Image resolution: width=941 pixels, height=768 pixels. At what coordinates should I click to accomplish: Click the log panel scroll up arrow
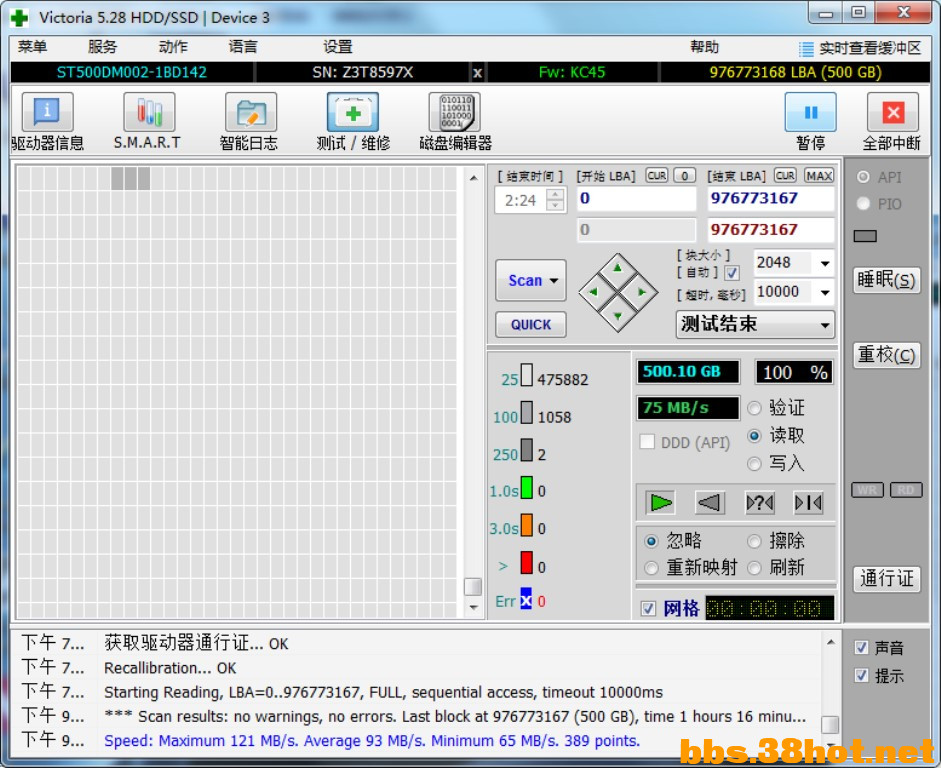pyautogui.click(x=831, y=643)
